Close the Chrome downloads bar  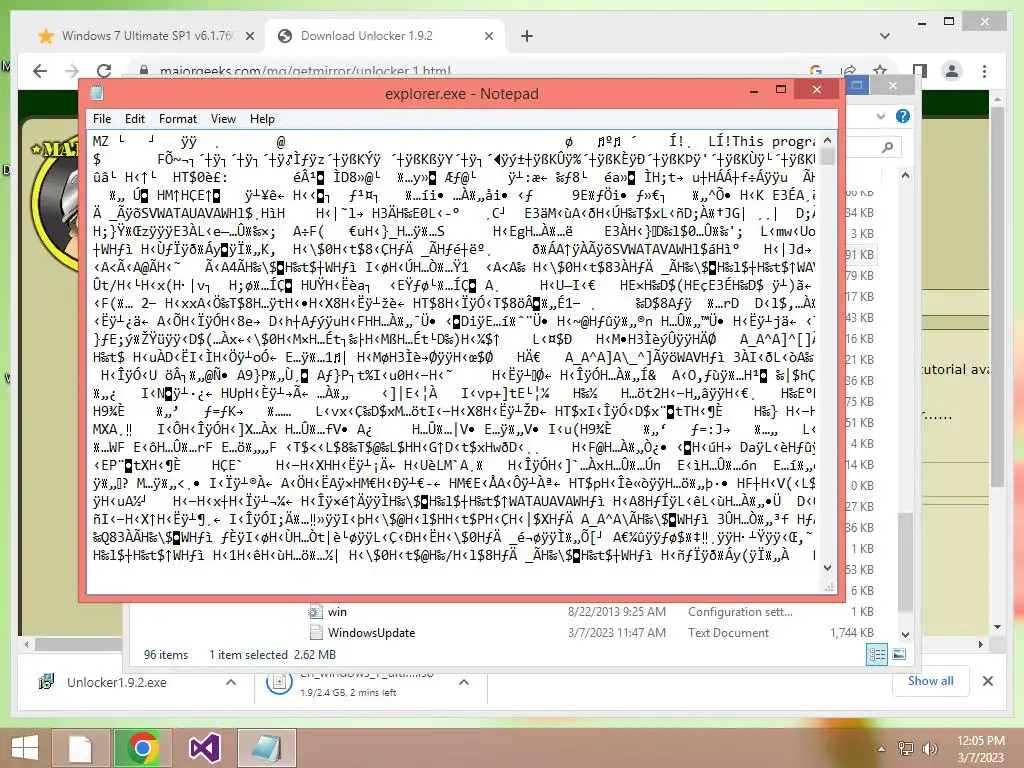pos(987,681)
